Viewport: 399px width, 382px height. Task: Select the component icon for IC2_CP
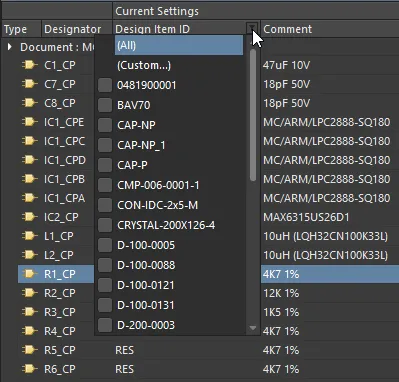[29, 217]
